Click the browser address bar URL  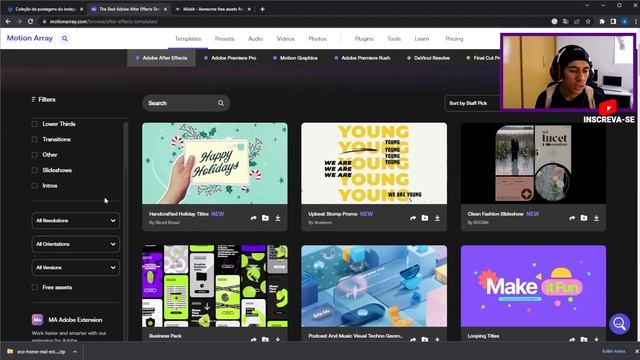[104, 21]
